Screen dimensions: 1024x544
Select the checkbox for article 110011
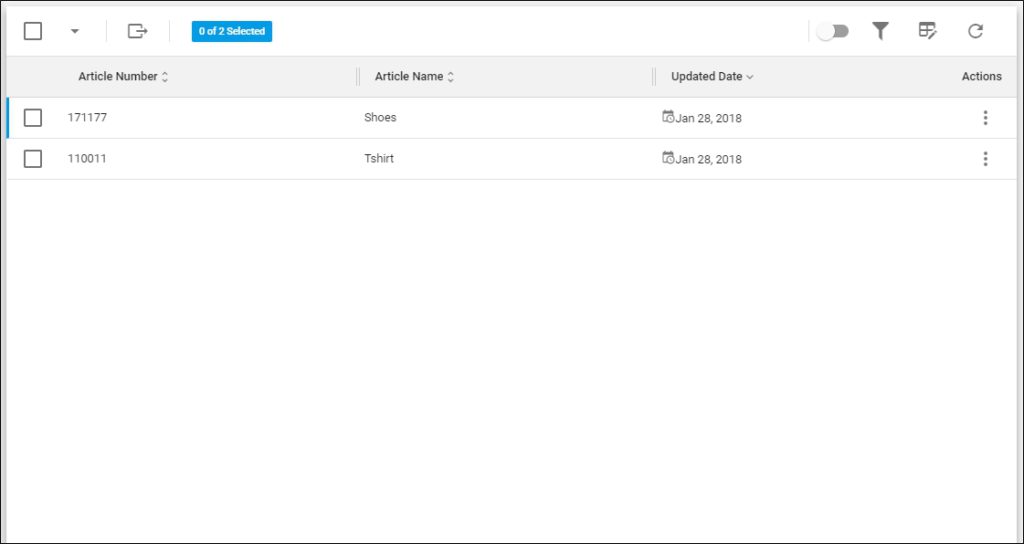(33, 159)
